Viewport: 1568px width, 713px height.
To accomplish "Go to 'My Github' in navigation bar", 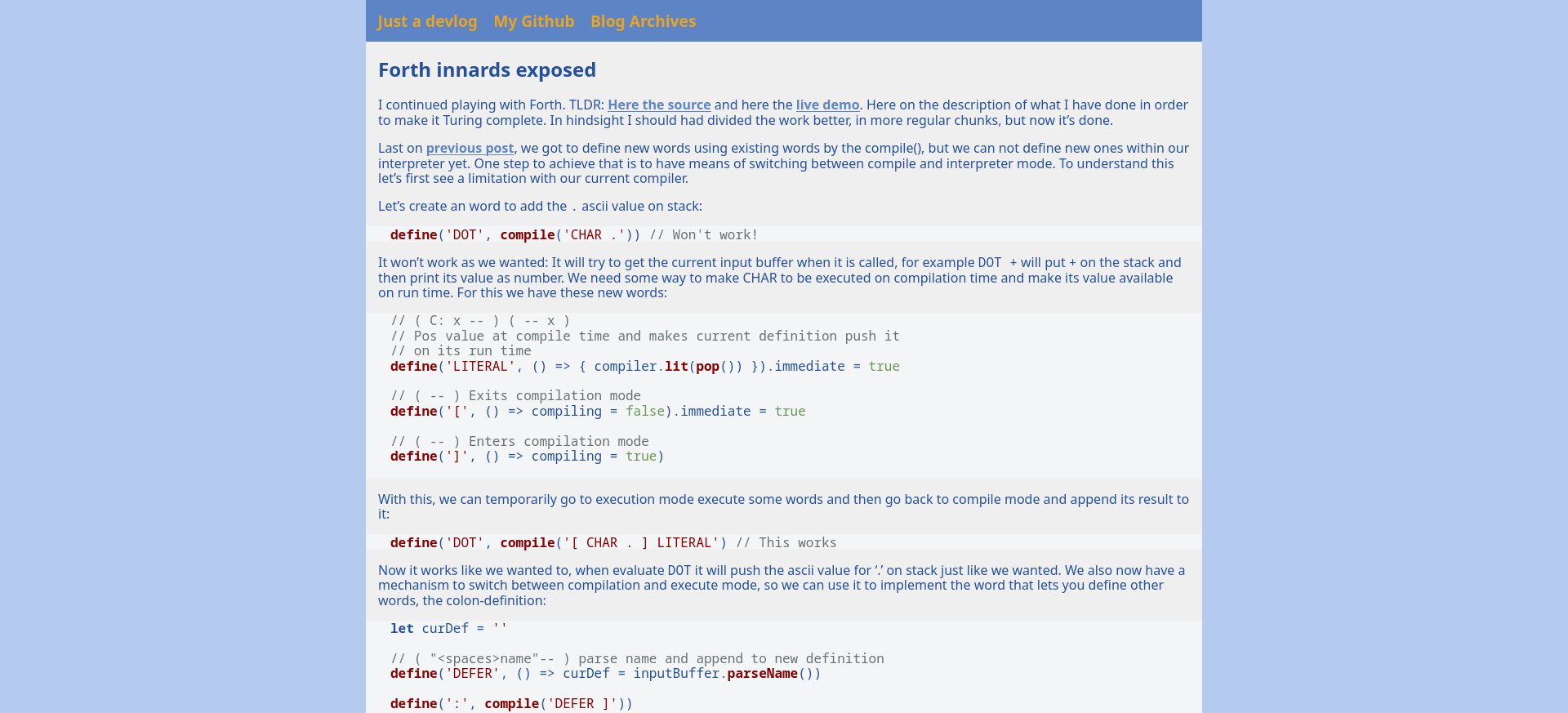I will coord(534,21).
